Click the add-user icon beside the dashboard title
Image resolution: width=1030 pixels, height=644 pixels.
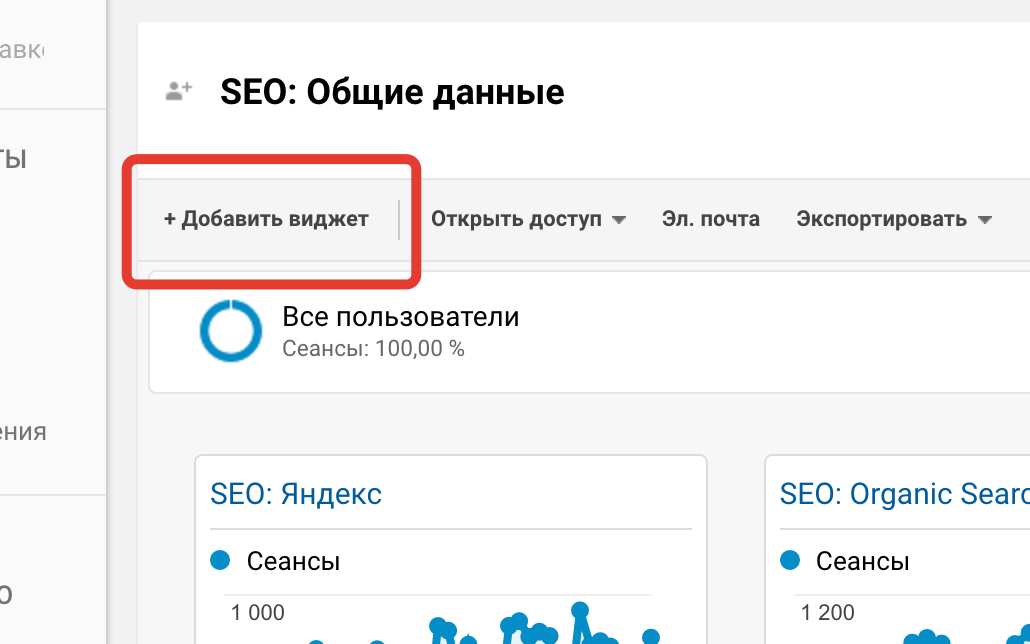178,90
